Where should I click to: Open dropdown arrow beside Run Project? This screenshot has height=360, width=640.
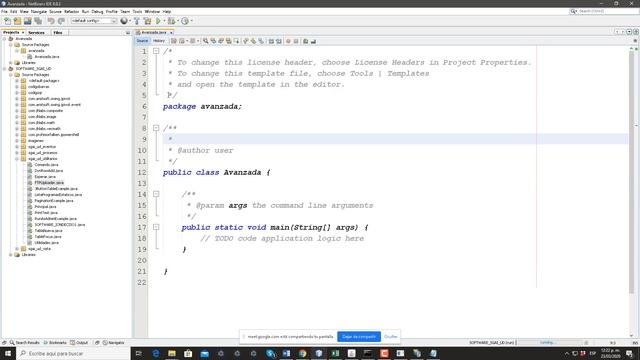tap(164, 21)
